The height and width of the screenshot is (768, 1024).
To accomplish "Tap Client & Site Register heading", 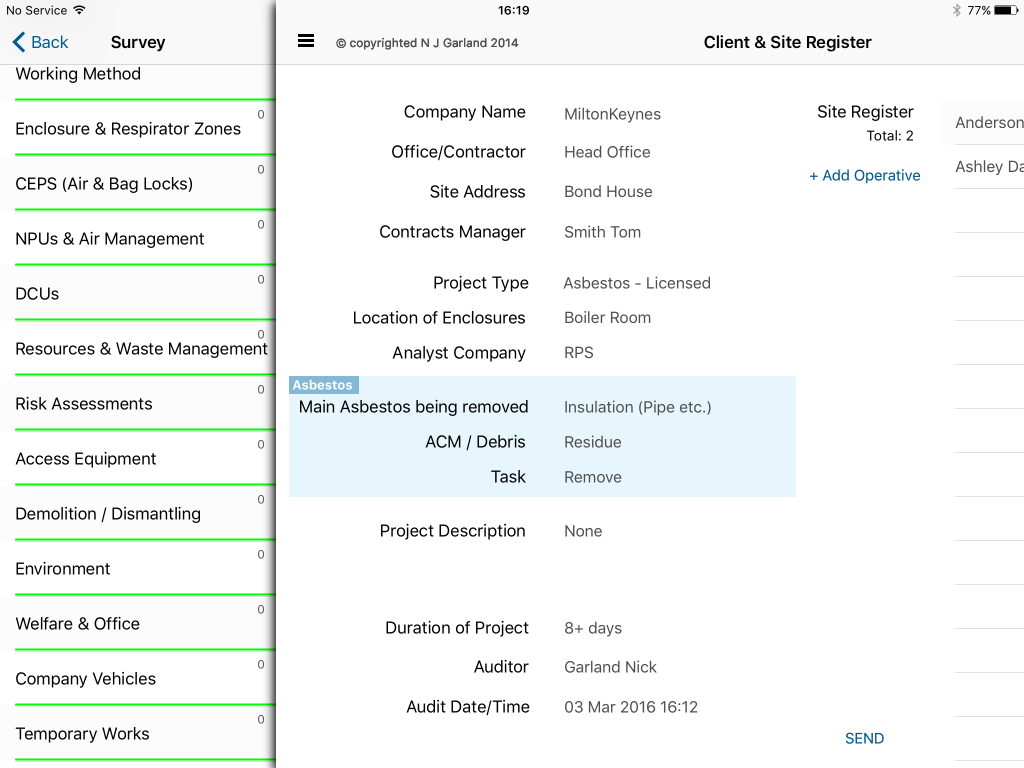I will point(787,42).
